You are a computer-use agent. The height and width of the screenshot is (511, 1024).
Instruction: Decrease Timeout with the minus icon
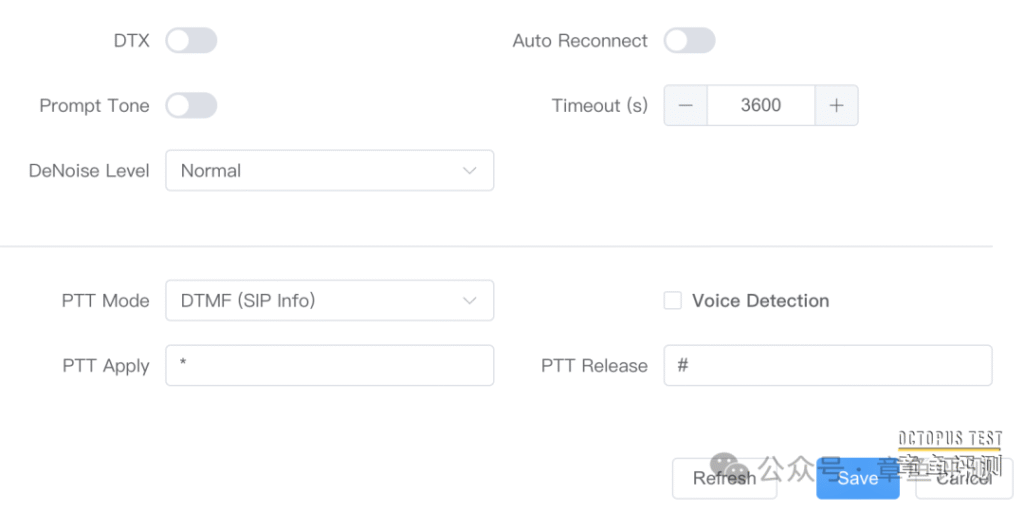tap(686, 105)
